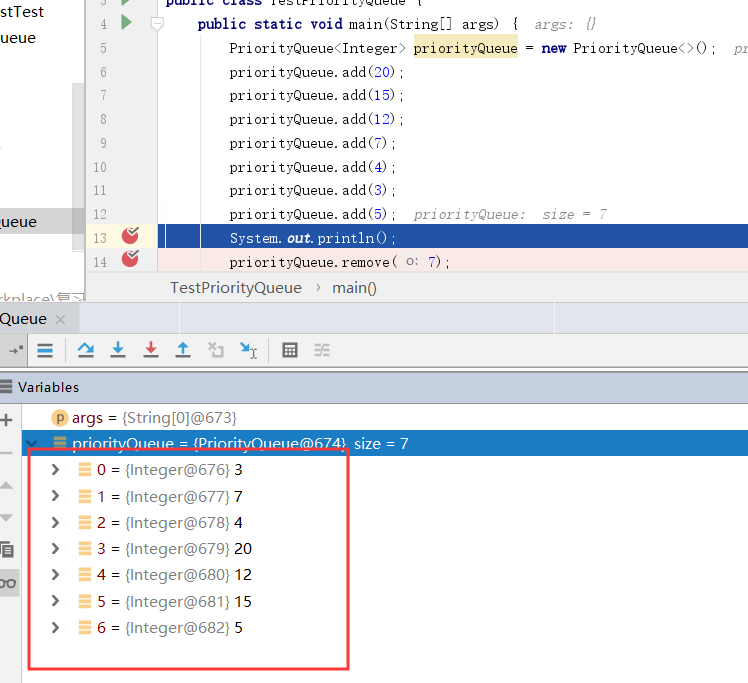Open the Evaluate Expression calculator icon
The image size is (748, 683).
click(290, 351)
